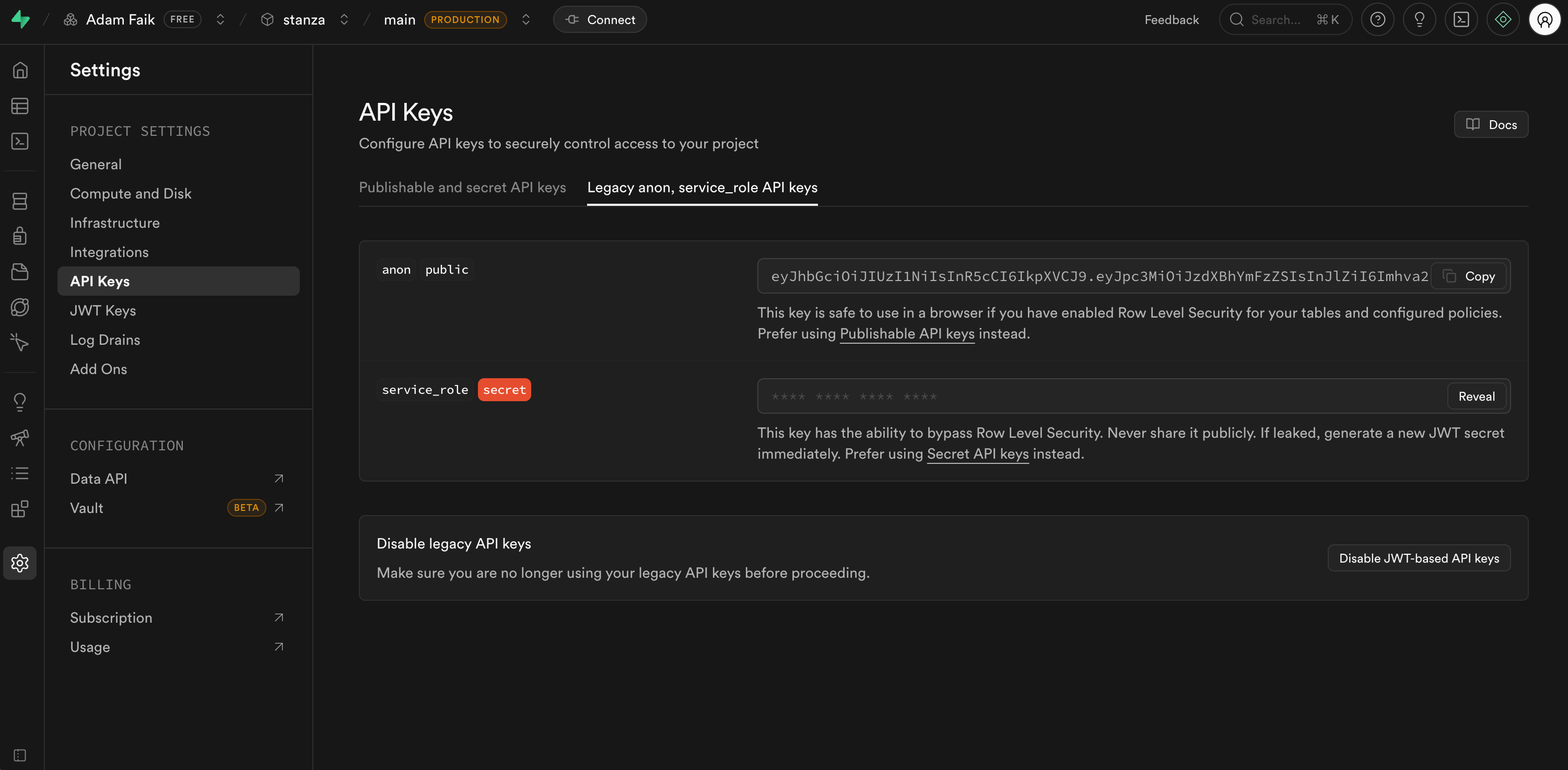
Task: Click the Supabase logo home icon
Action: 20,19
